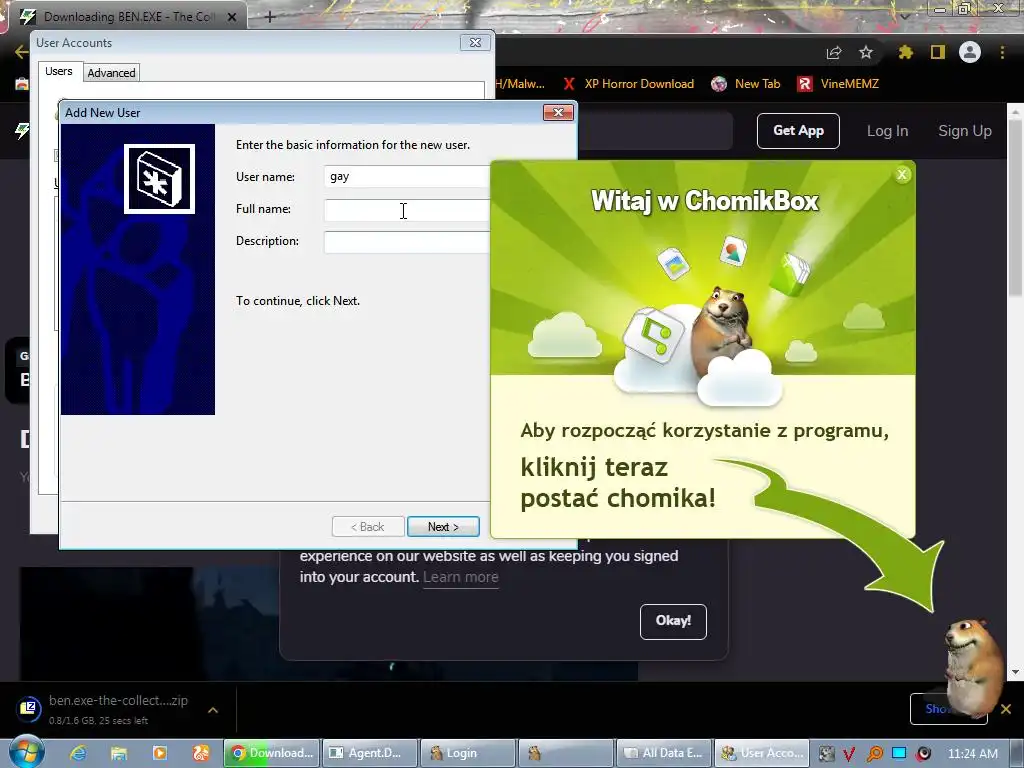Click orange magnifier tray icon
The image size is (1024, 768).
(874, 754)
